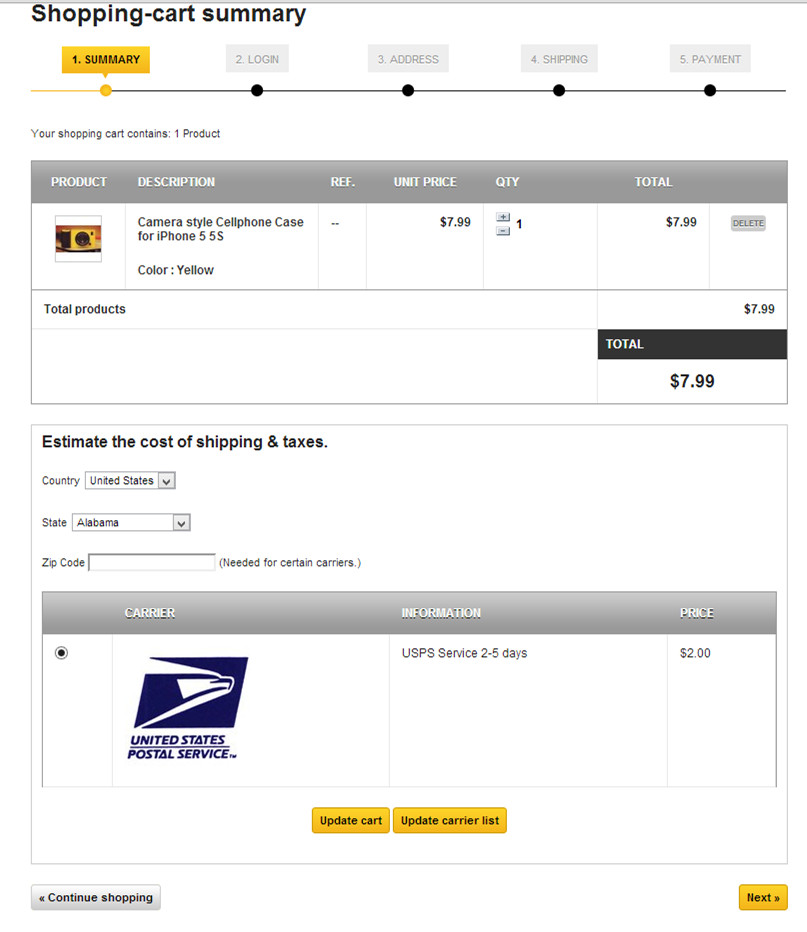Proceed with the Next button
This screenshot has height=932, width=807.
[763, 898]
